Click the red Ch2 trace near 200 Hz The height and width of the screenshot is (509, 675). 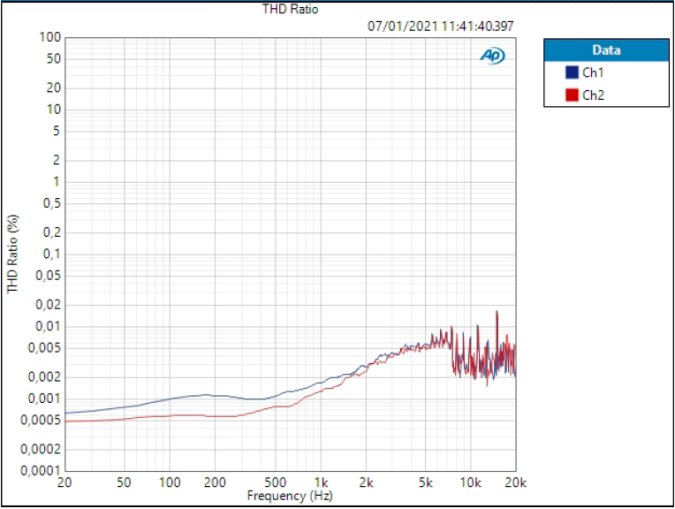click(215, 416)
